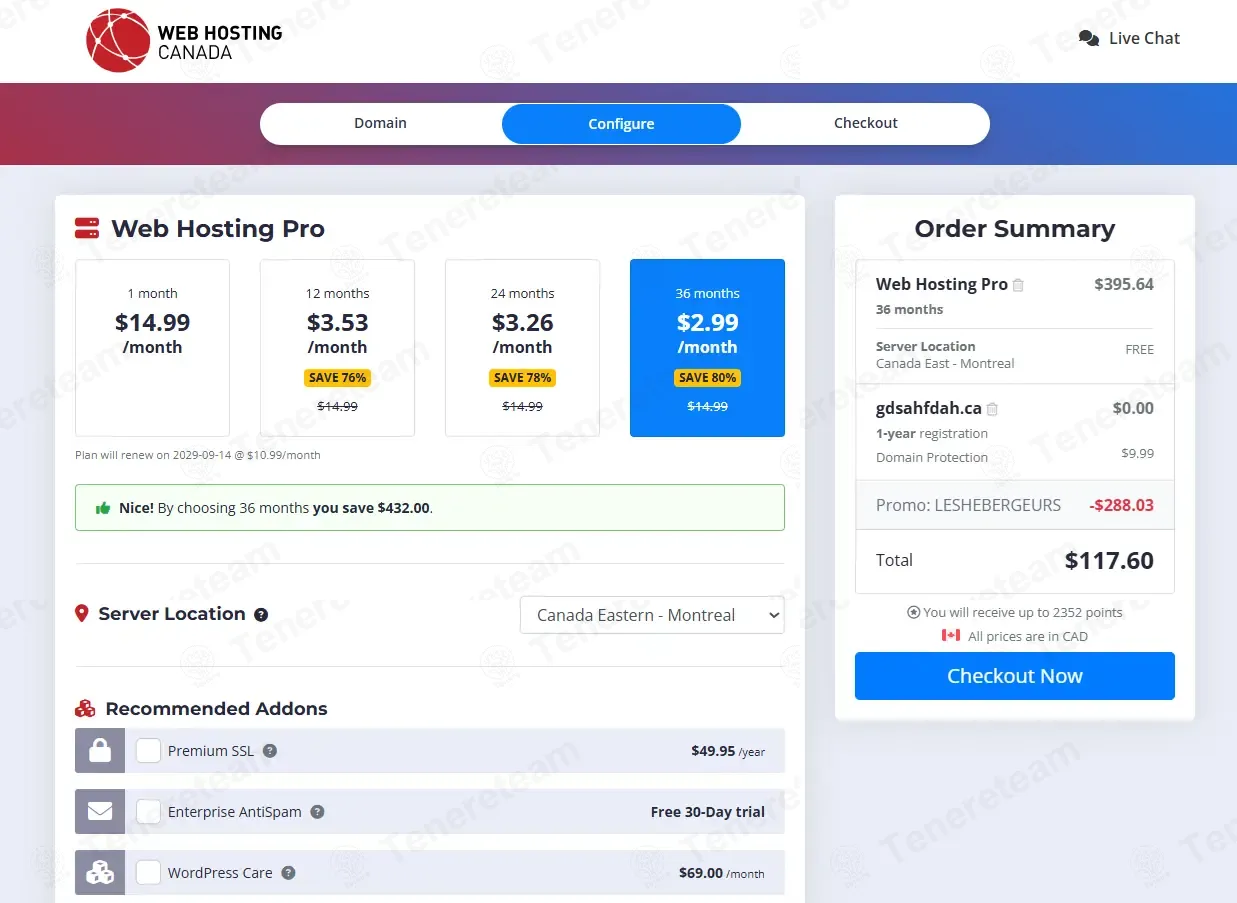Enable the Premium SSL checkbox
The image size is (1237, 903).
[x=148, y=751]
